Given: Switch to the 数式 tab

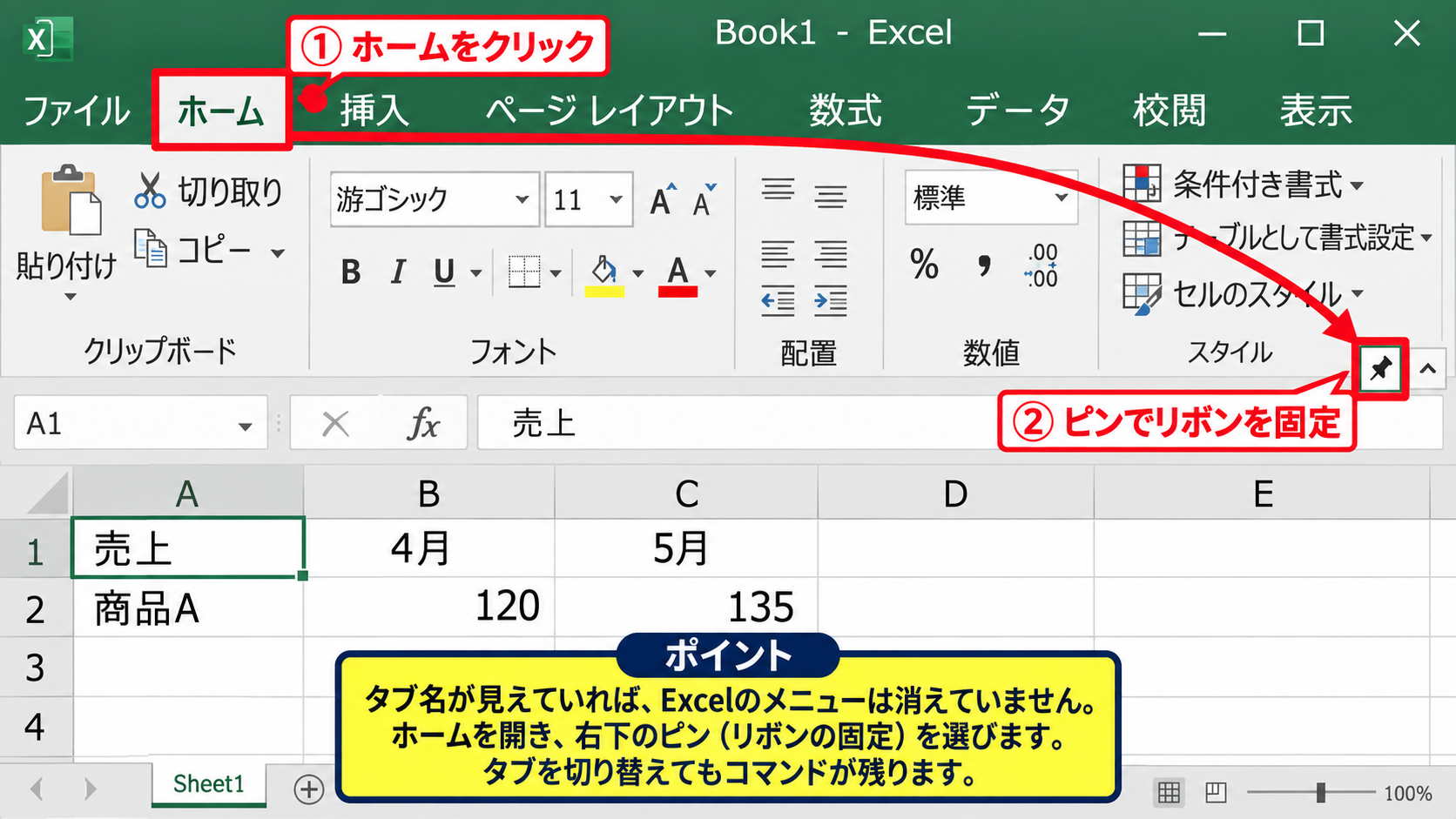Looking at the screenshot, I should click(x=846, y=111).
